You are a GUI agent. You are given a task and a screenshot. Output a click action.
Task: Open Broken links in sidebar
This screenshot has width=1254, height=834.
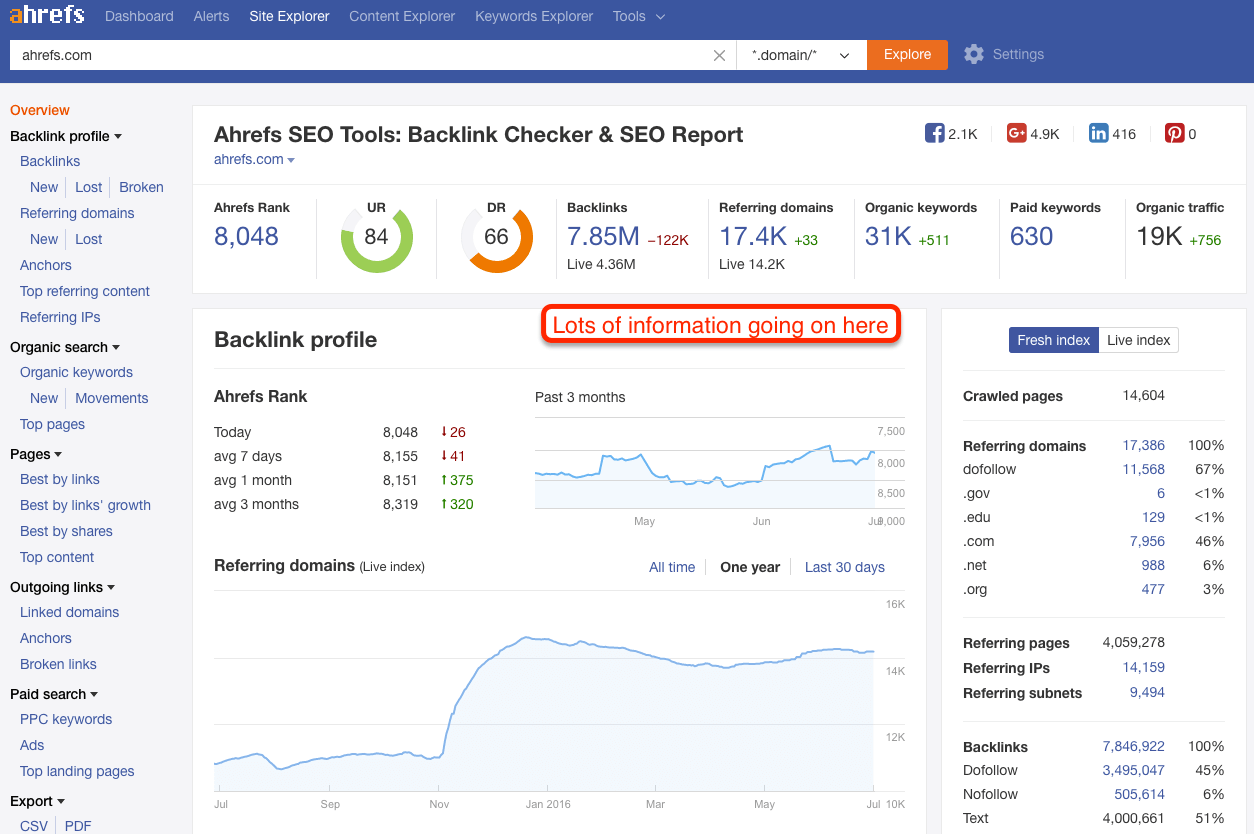coord(58,664)
